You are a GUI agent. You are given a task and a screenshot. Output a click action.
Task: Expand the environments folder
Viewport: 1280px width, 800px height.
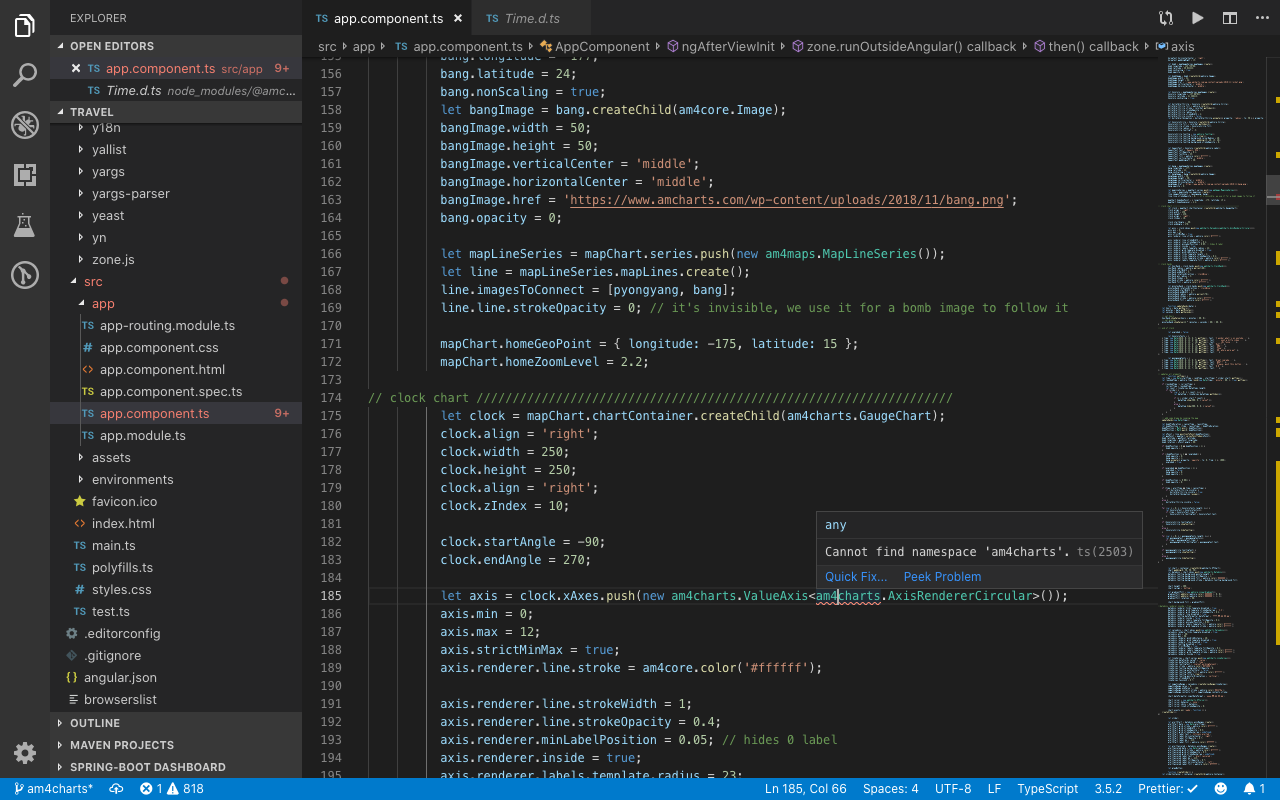pyautogui.click(x=176, y=480)
